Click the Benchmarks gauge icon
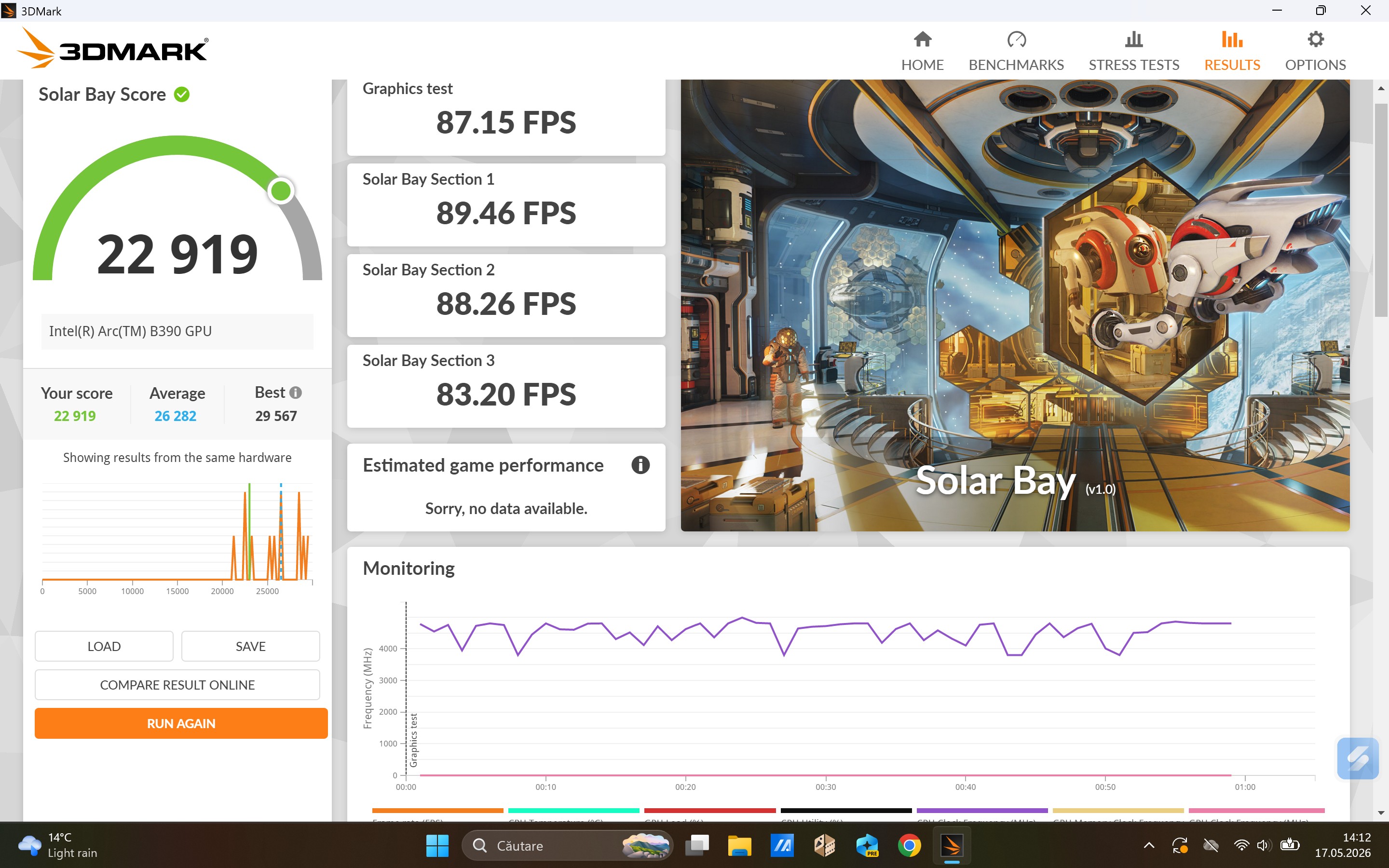1389x868 pixels. click(1016, 39)
